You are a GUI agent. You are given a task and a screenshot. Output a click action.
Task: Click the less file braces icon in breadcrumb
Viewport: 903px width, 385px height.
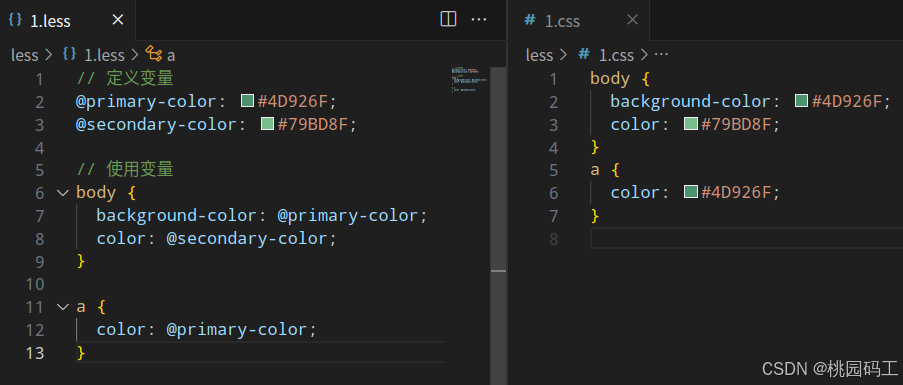[69, 54]
